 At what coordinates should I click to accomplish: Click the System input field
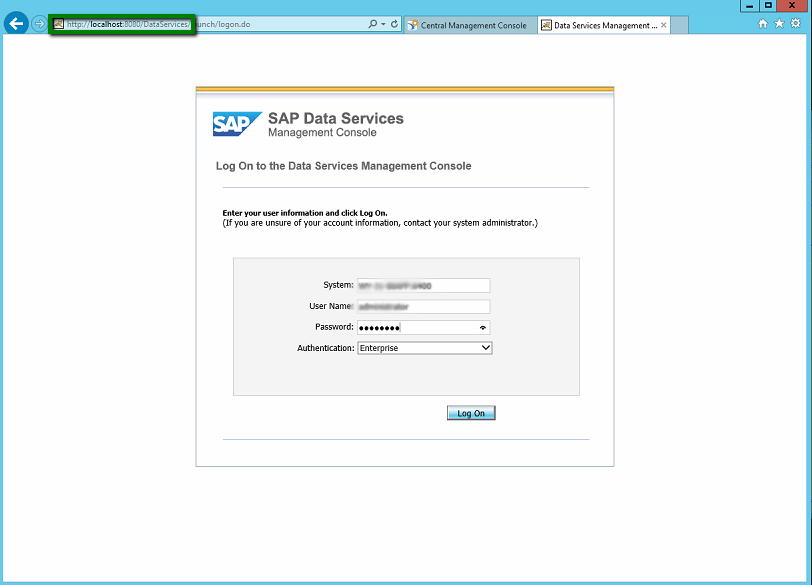423,285
